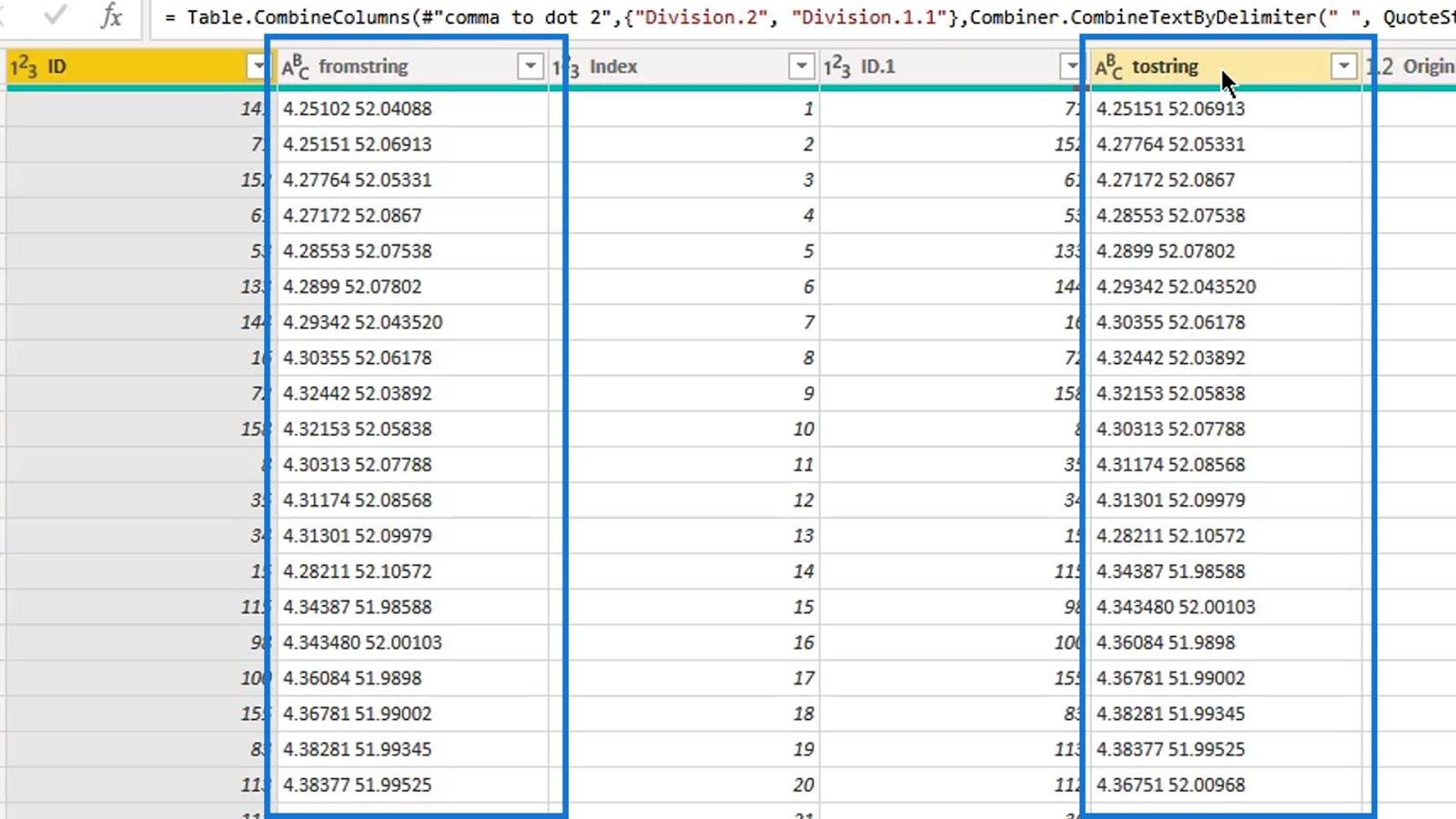This screenshot has height=819, width=1456.
Task: Select the fromstring column header
Action: tap(411, 66)
